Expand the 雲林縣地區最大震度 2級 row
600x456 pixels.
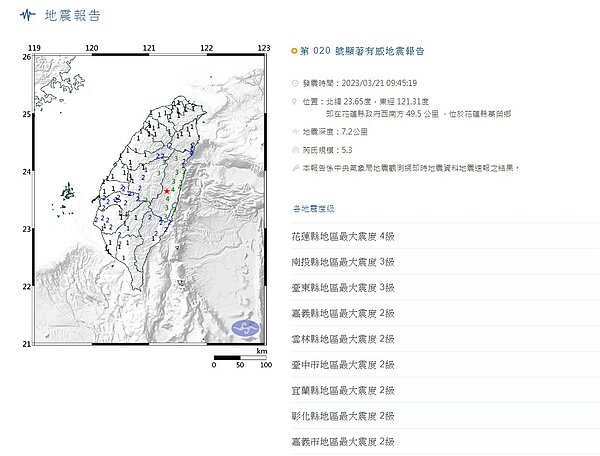point(445,339)
